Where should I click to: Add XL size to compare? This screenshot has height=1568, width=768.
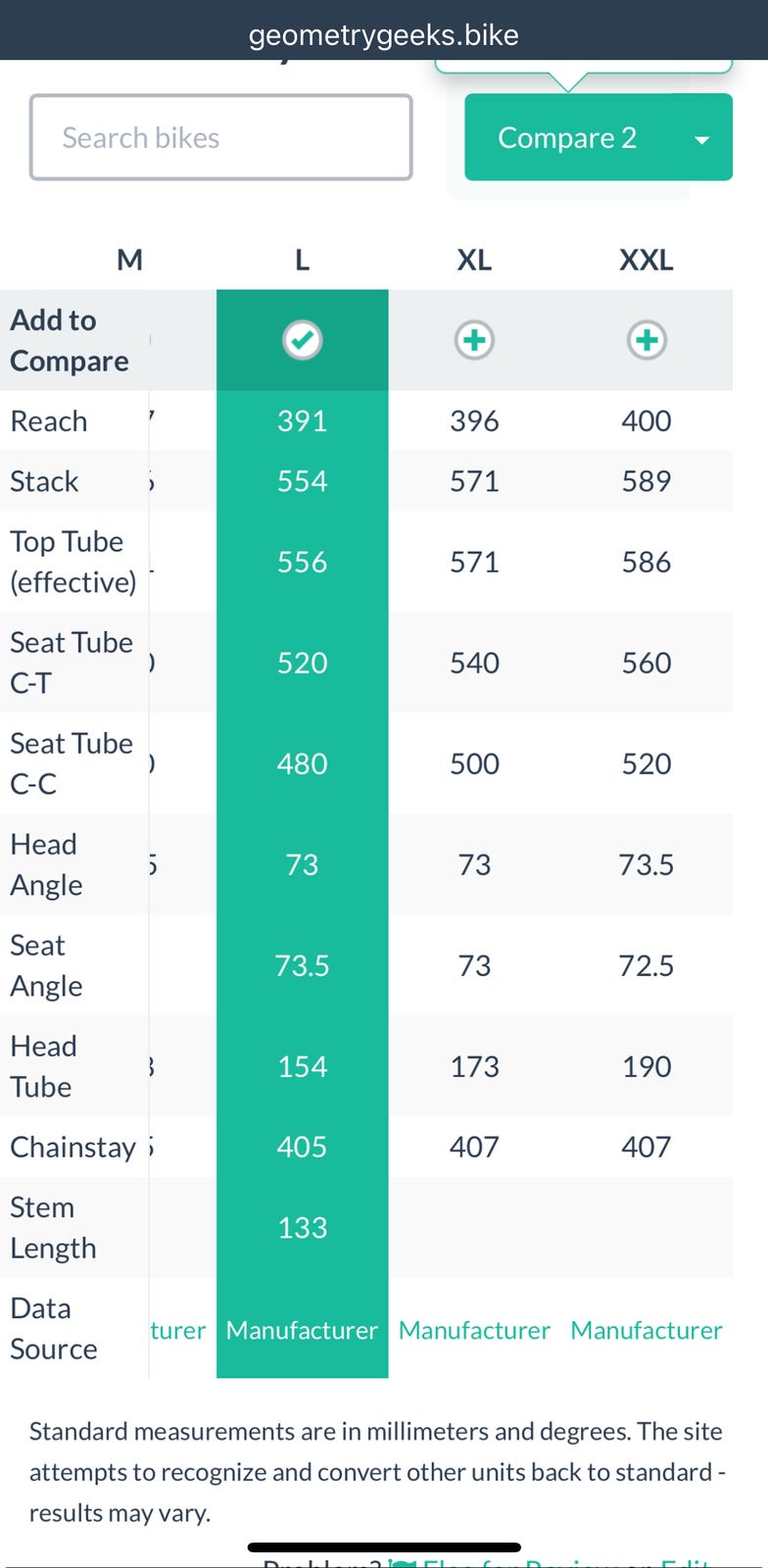pos(474,340)
